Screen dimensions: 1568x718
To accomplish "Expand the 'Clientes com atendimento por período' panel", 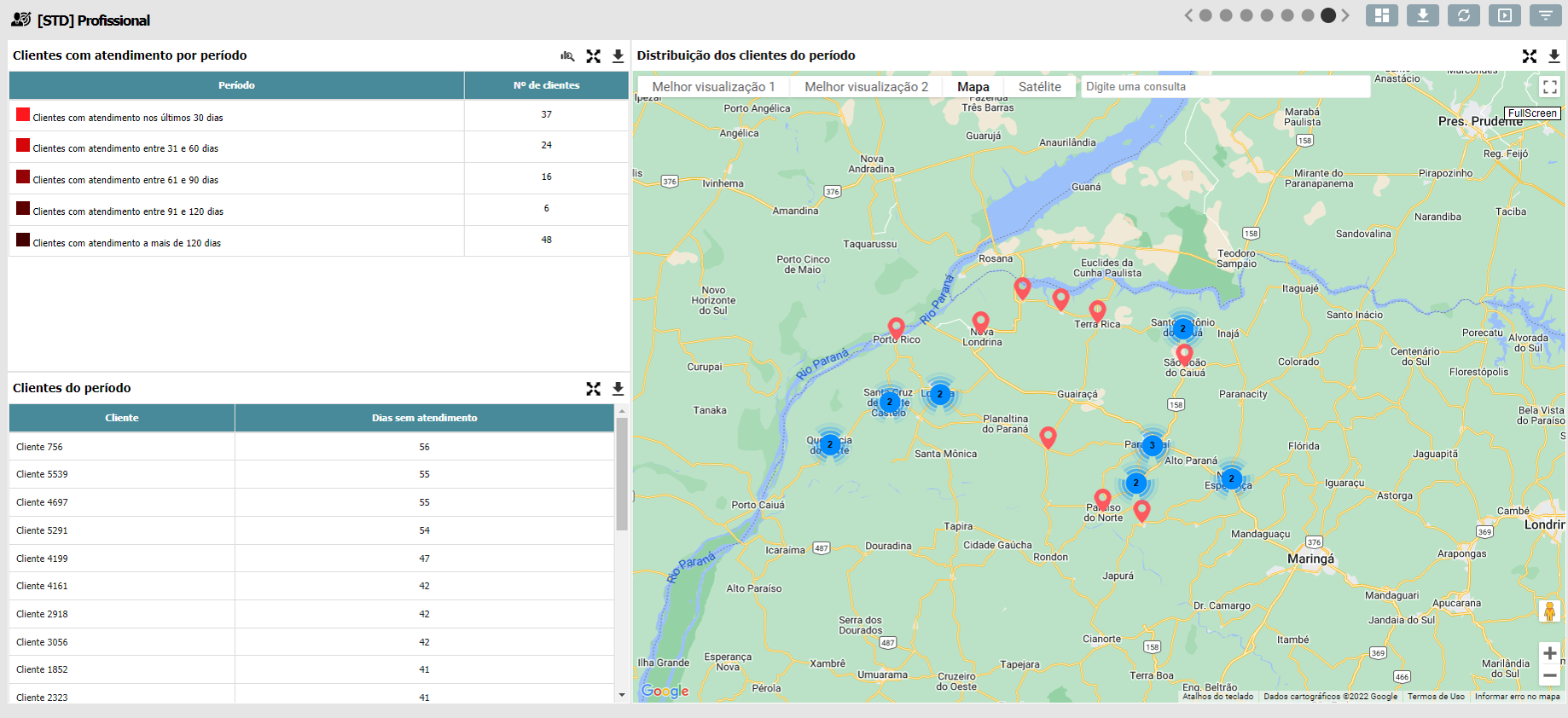I will [x=594, y=56].
